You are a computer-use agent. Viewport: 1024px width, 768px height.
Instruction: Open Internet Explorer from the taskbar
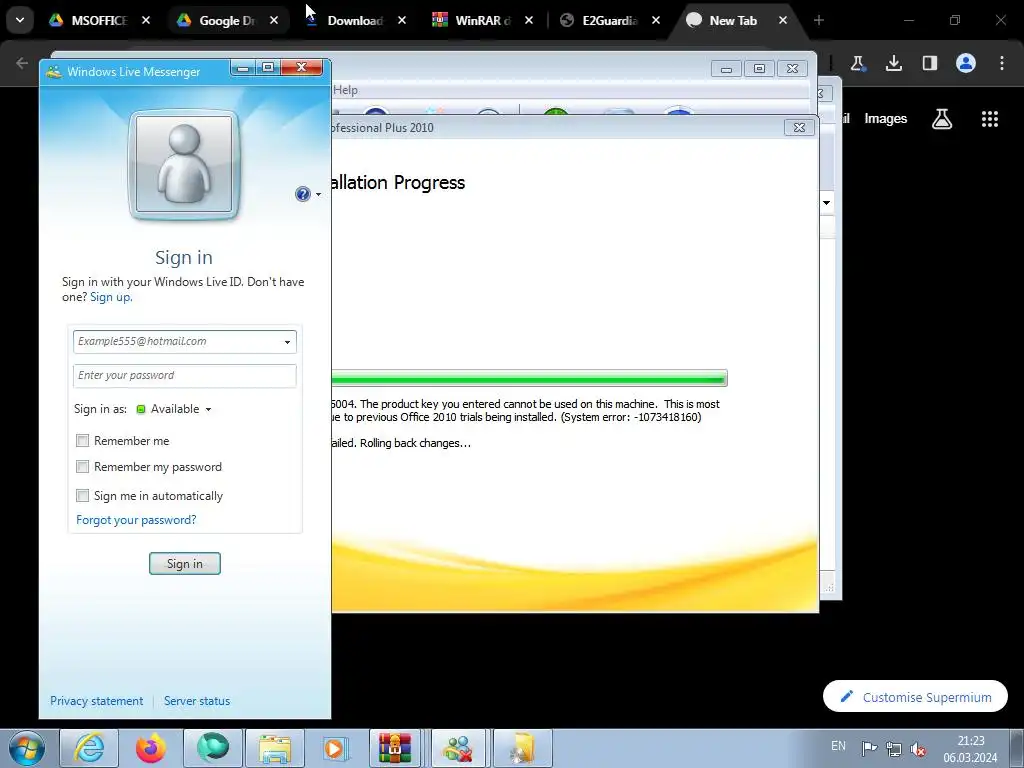click(89, 748)
